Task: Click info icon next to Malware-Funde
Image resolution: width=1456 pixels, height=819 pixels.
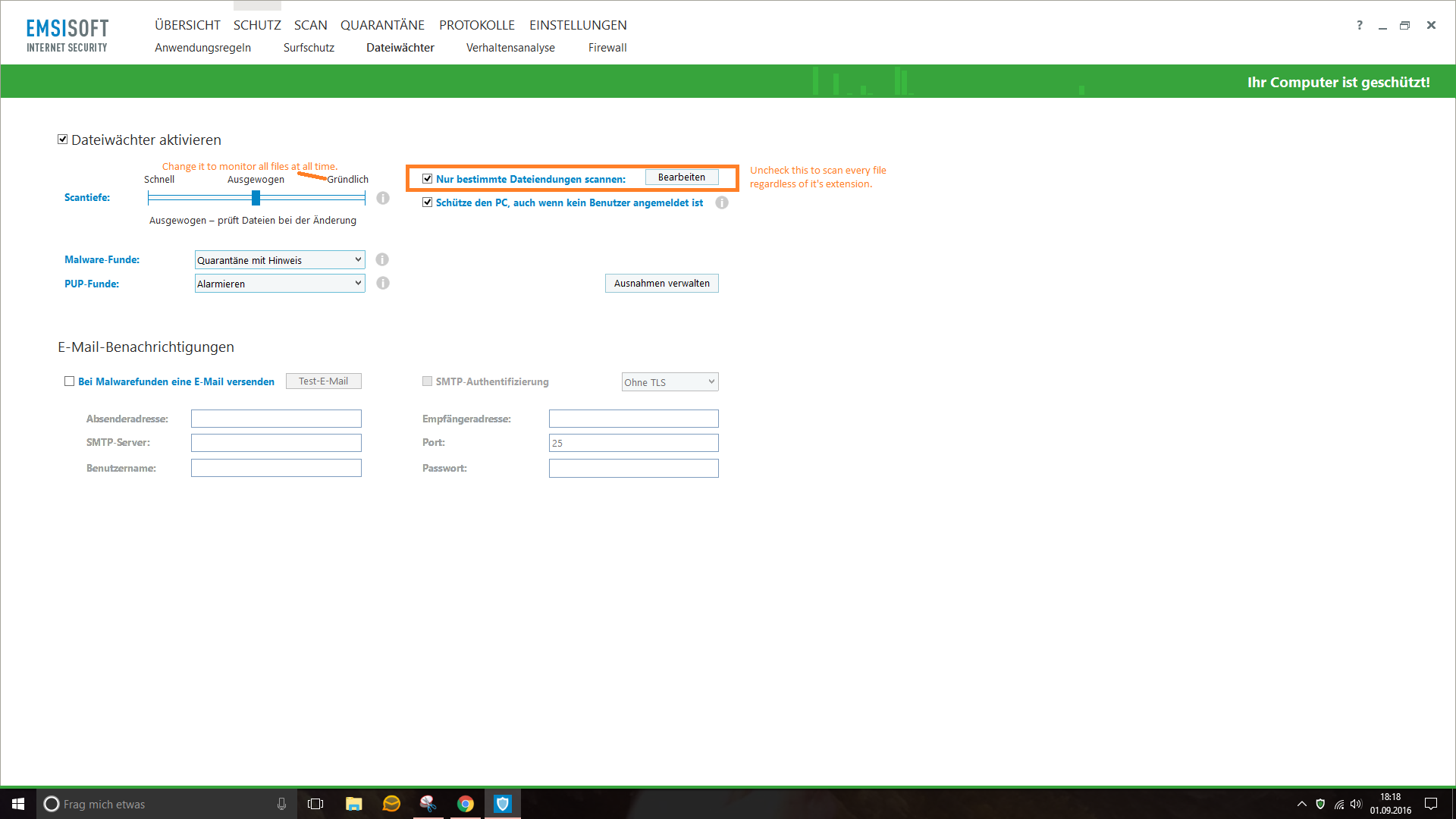Action: (x=382, y=259)
